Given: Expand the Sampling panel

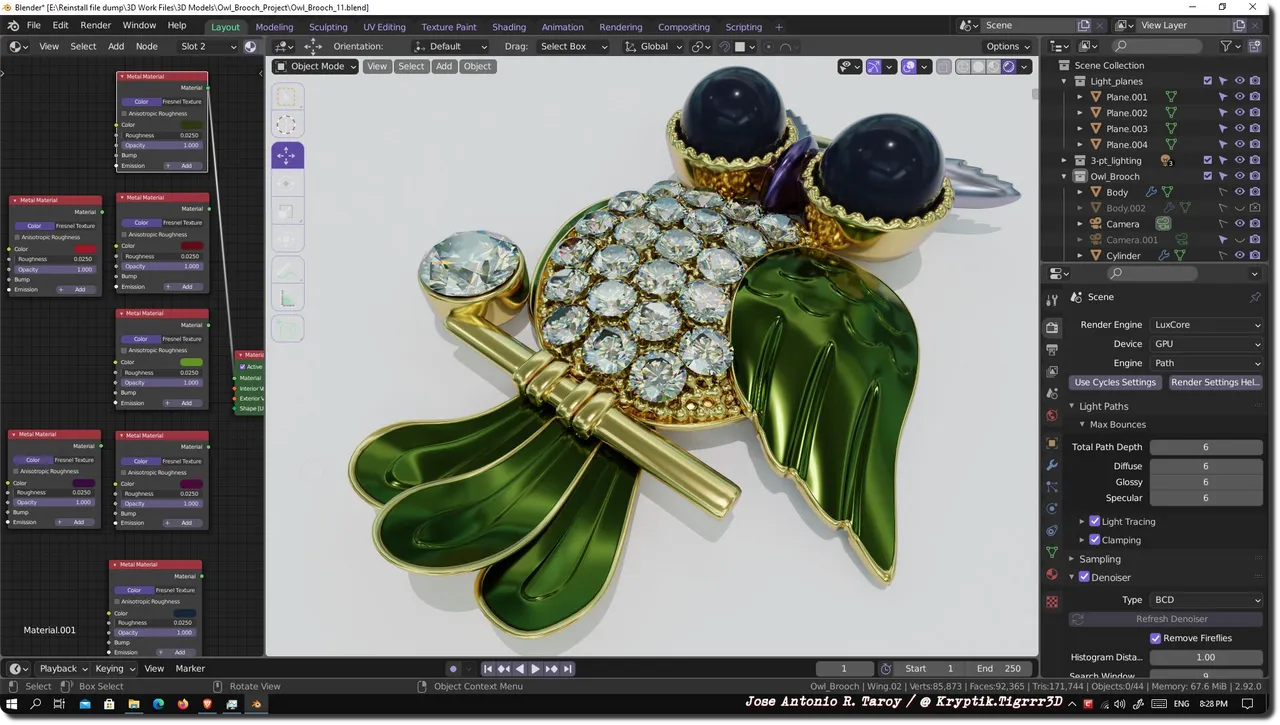Looking at the screenshot, I should 1100,559.
